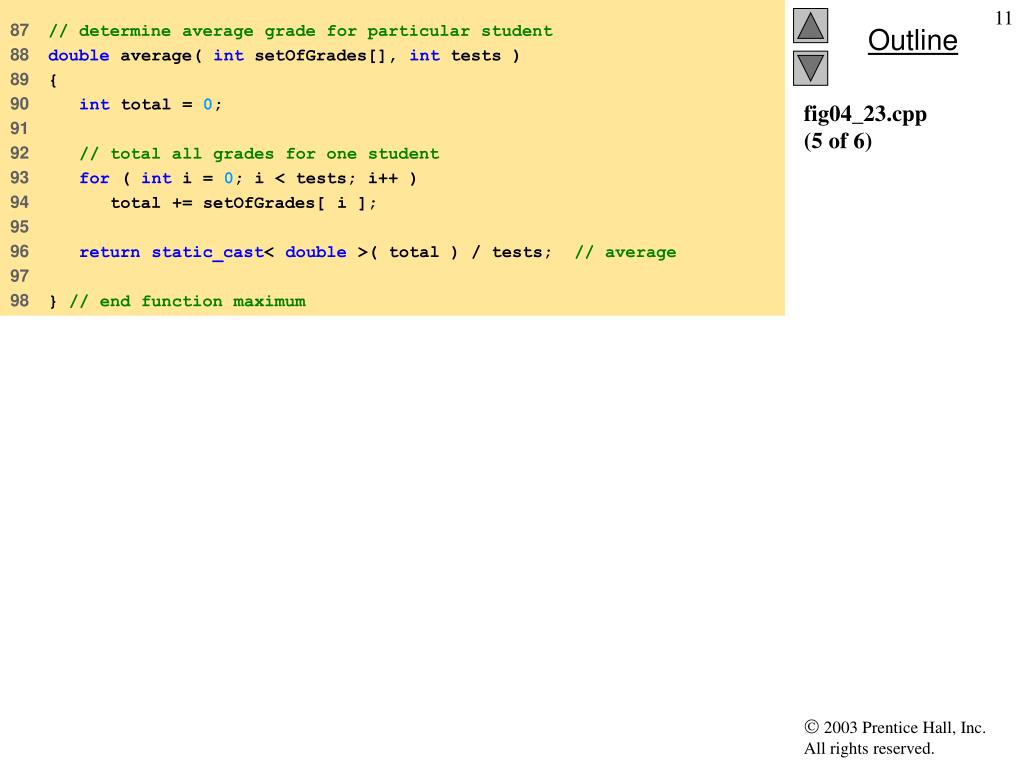Click line number 97
Viewport: 1024px width, 768px height.
[x=19, y=276]
